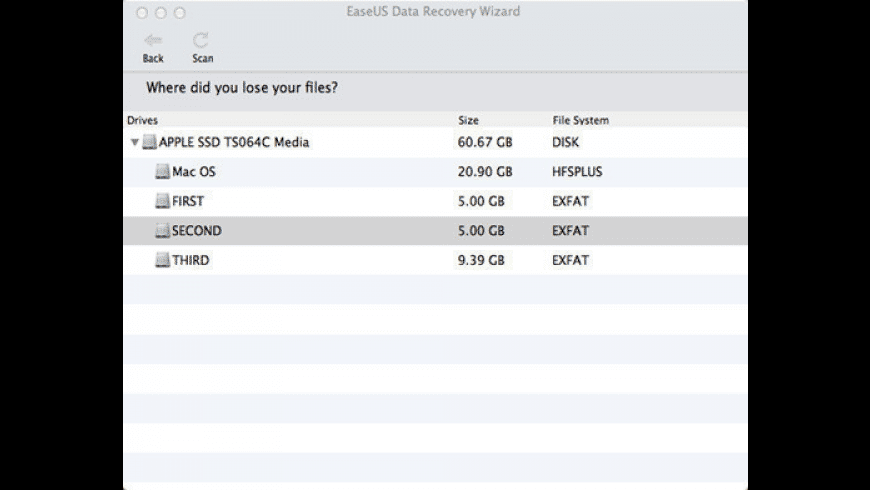Click the Back button label
Screen dimensions: 870x490
[153, 58]
